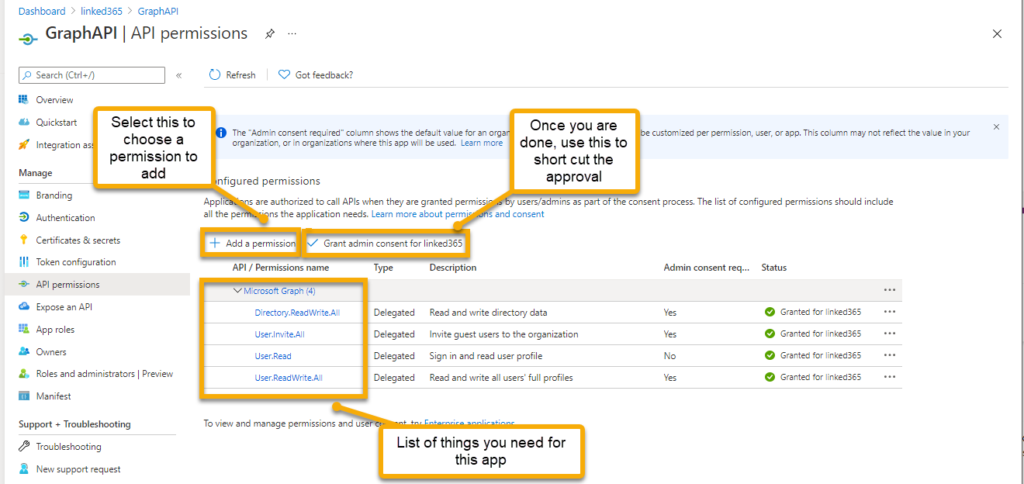Click the Token configuration bars icon
Screen dimensions: 1024x484
tap(24, 262)
